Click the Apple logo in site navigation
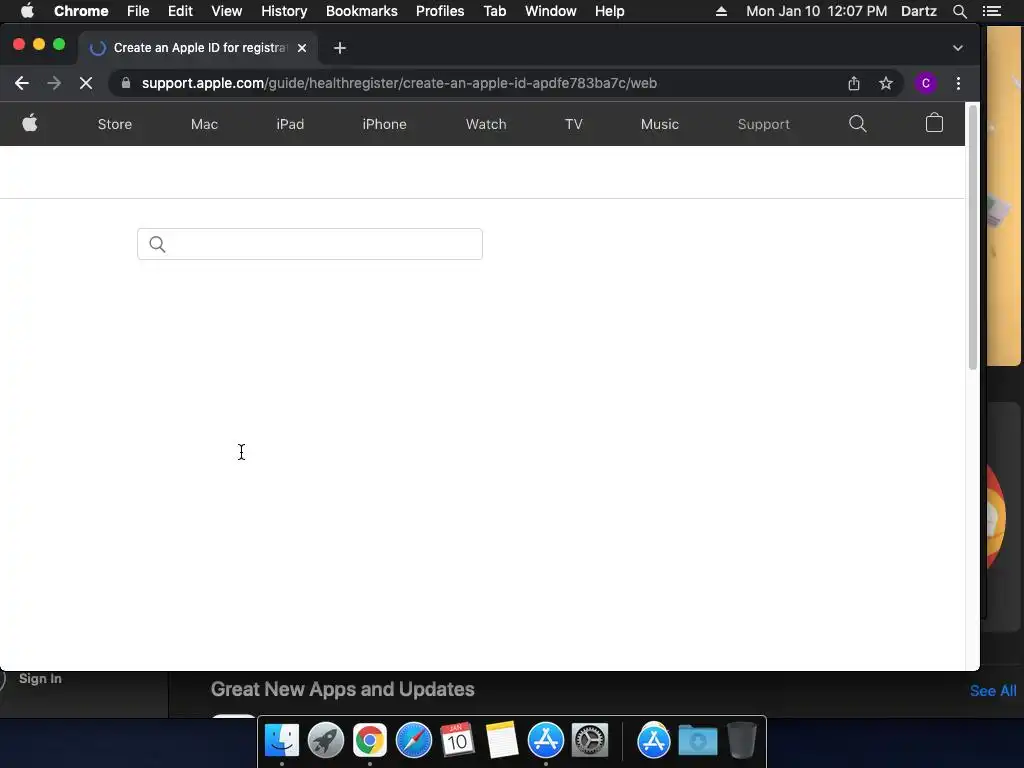The width and height of the screenshot is (1024, 768). pos(30,123)
